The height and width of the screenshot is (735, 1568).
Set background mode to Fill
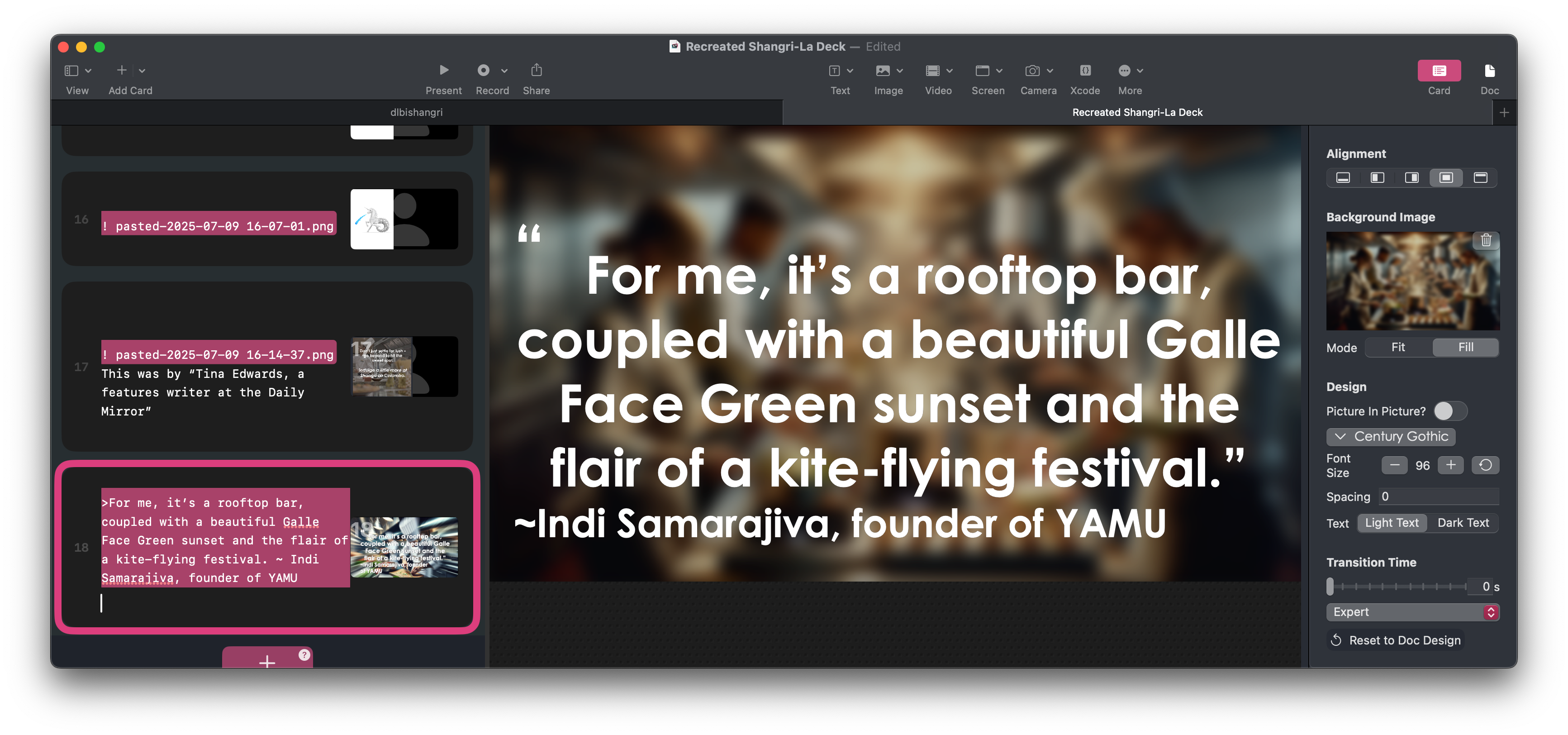1466,347
